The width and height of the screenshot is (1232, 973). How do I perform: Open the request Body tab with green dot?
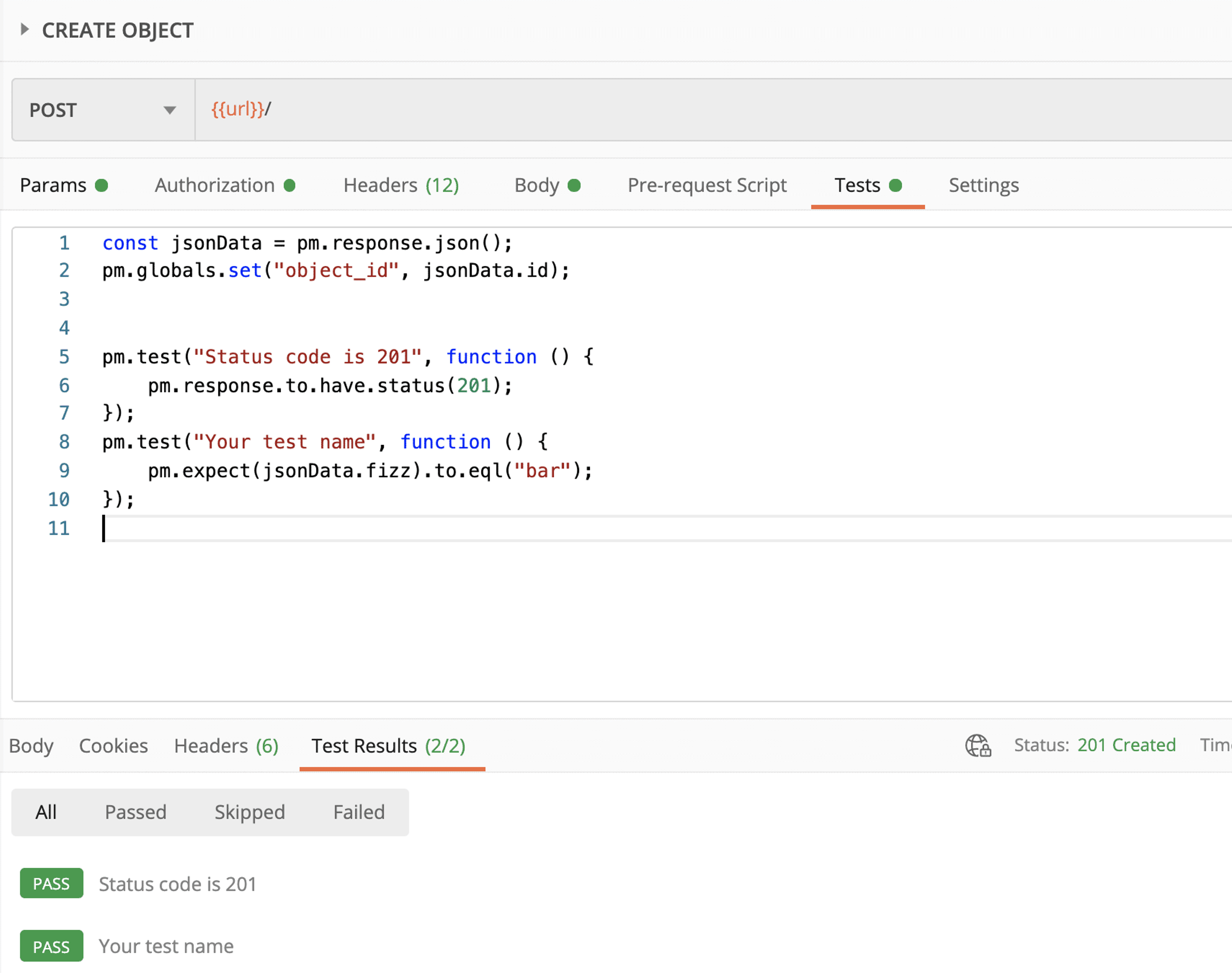(x=547, y=185)
